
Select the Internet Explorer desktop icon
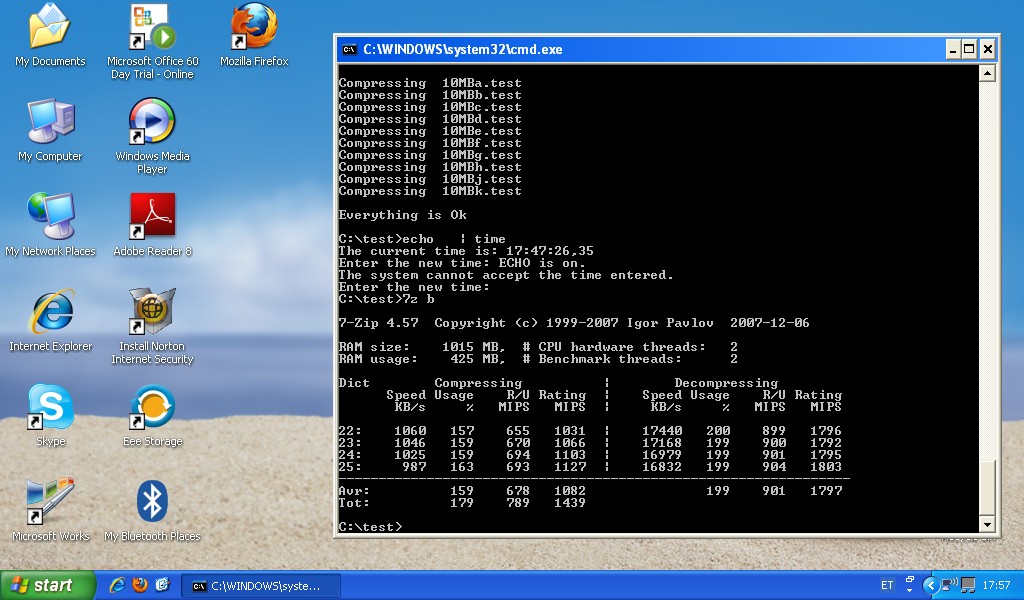50,321
